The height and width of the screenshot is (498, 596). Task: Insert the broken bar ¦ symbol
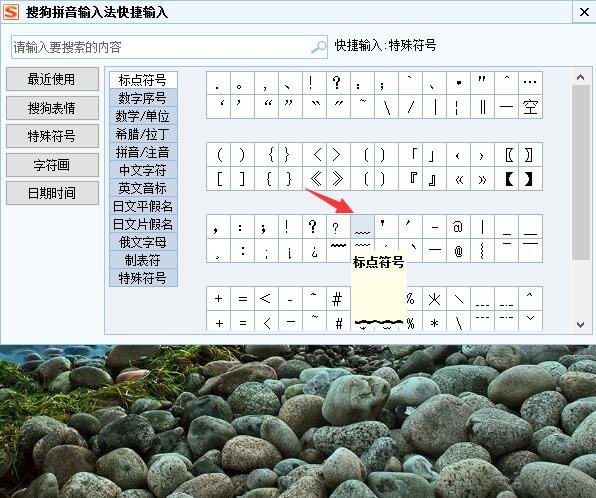click(458, 107)
